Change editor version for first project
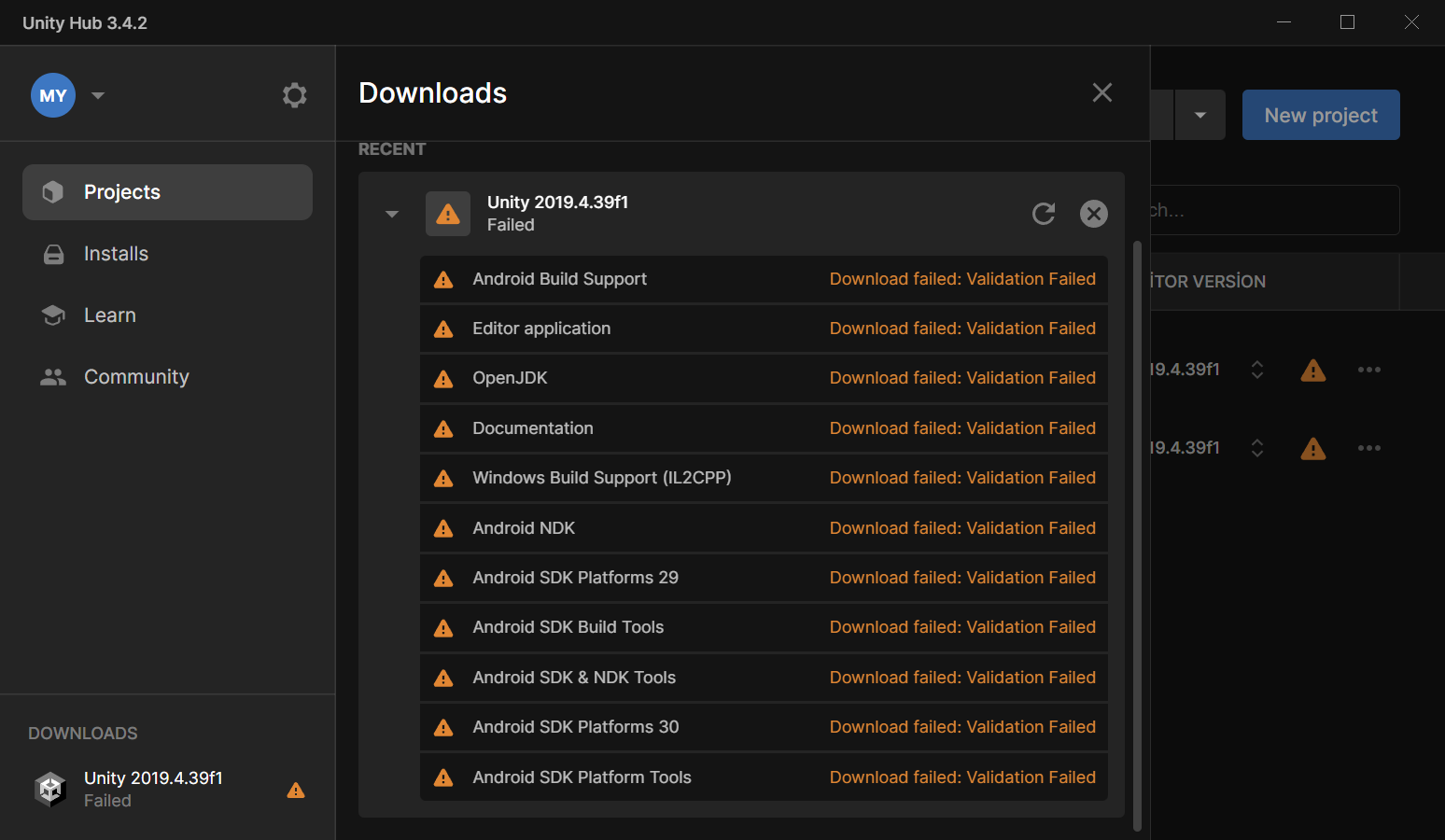 pos(1257,370)
